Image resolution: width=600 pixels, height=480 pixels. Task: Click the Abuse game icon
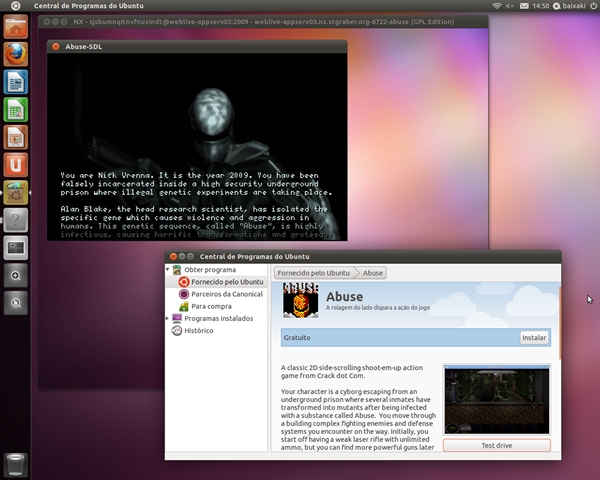tap(301, 299)
